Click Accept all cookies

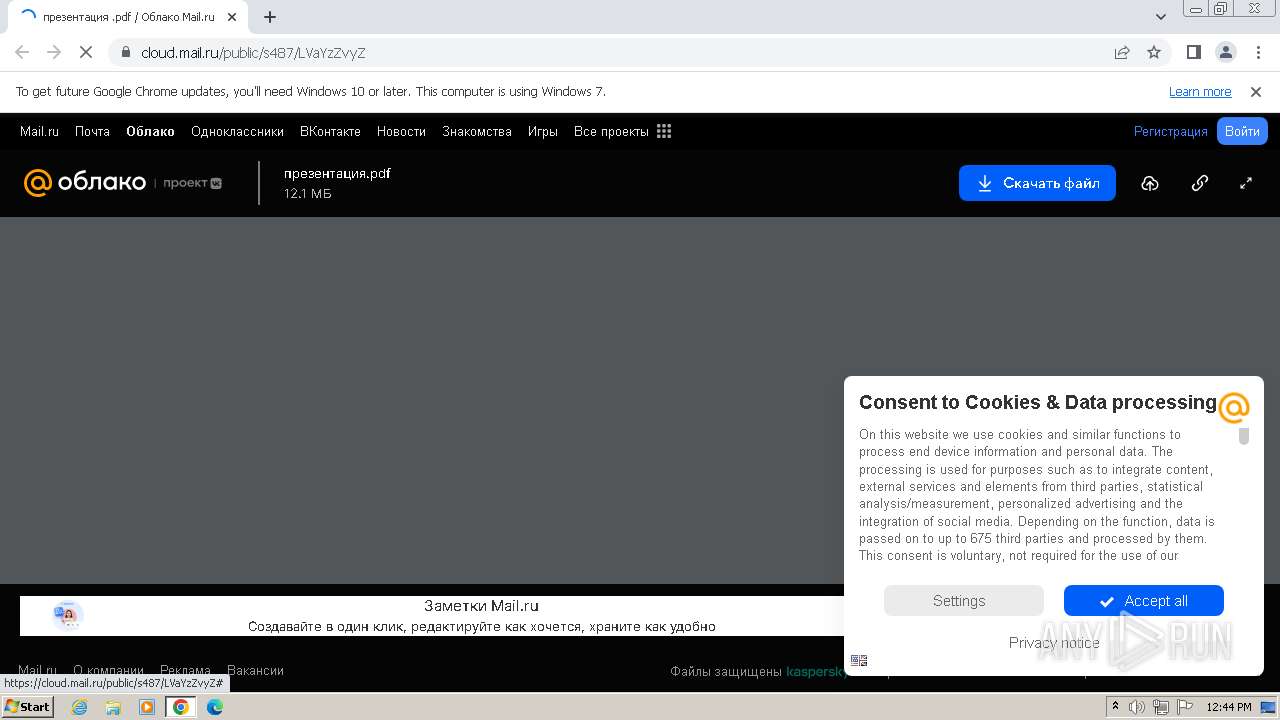(x=1144, y=601)
